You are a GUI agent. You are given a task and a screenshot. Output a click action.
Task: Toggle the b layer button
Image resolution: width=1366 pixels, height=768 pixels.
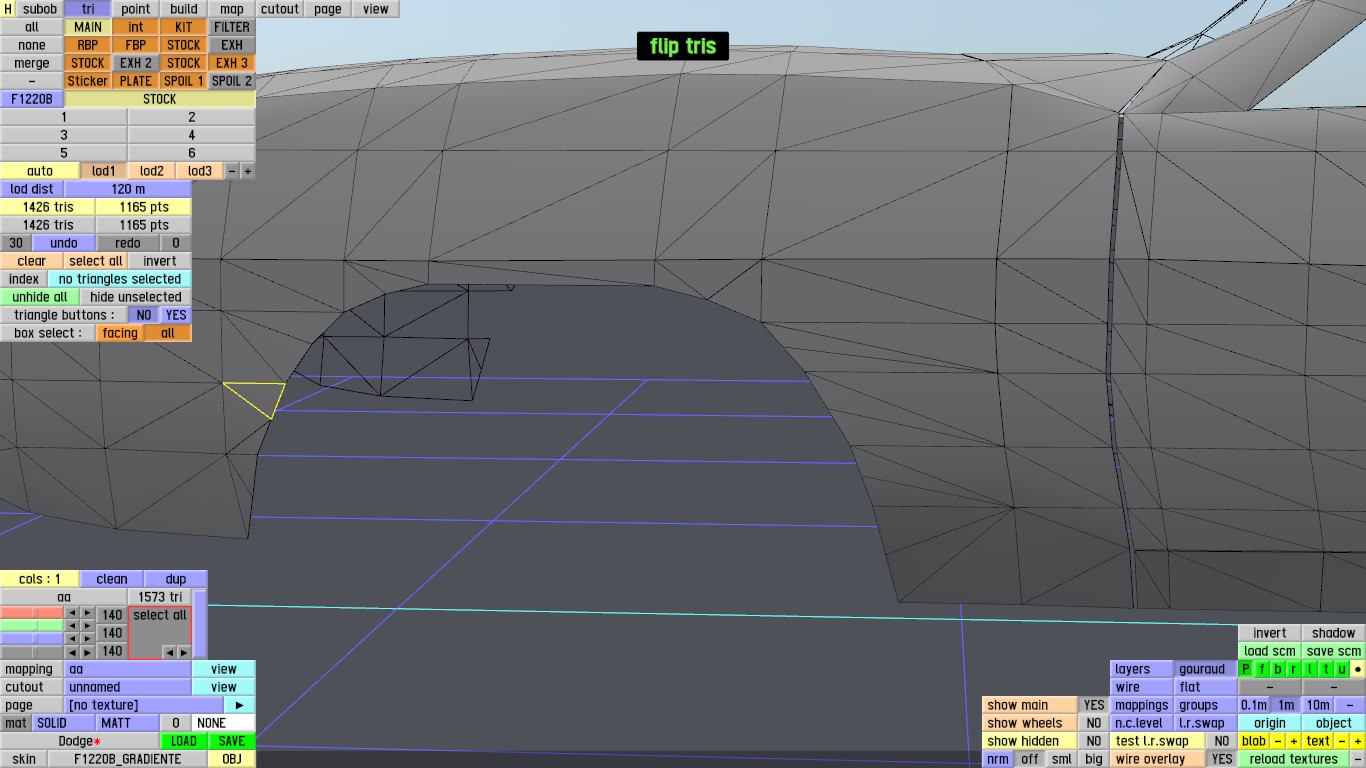point(1278,669)
